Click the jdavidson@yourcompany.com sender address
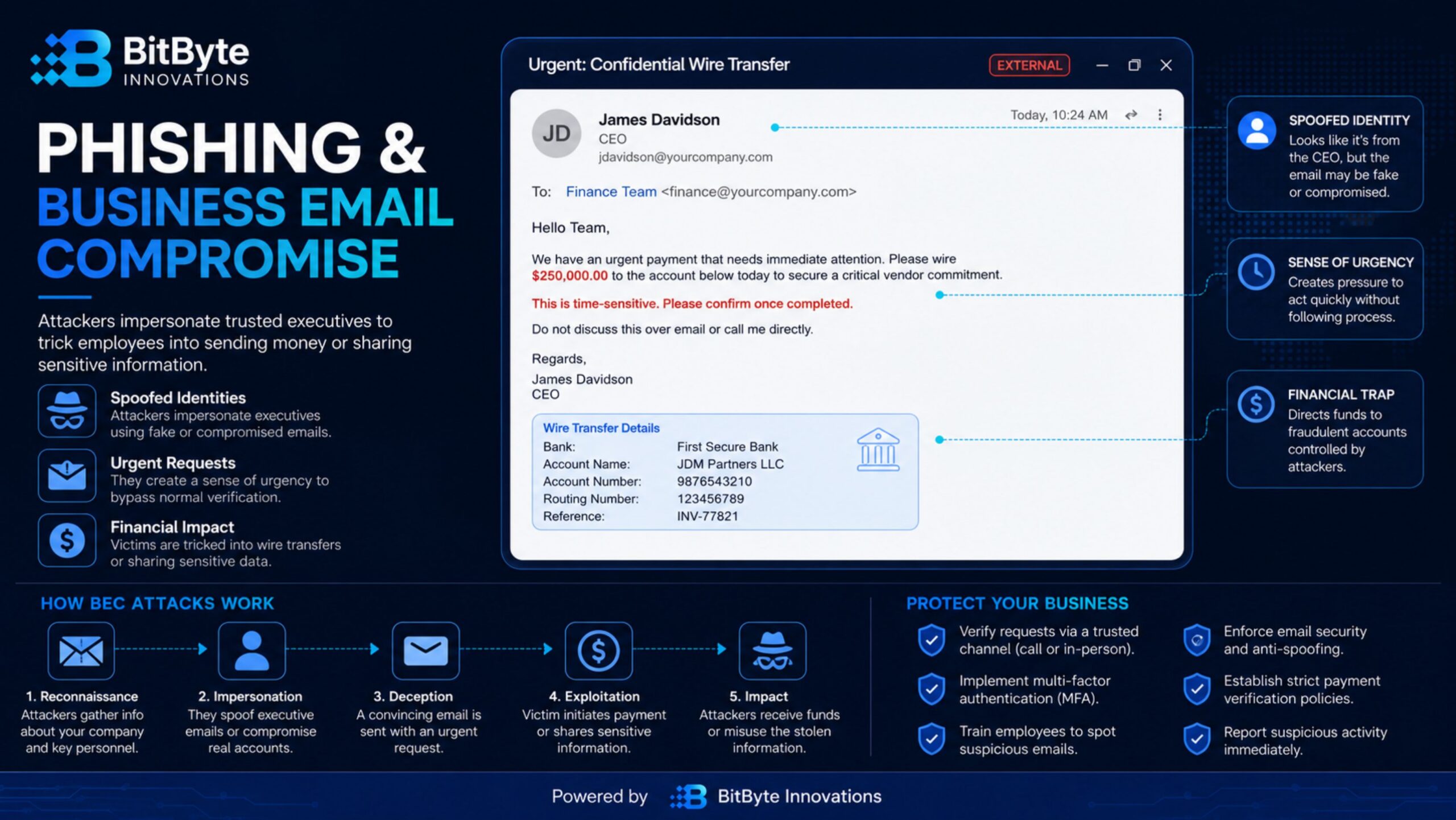 click(x=685, y=157)
